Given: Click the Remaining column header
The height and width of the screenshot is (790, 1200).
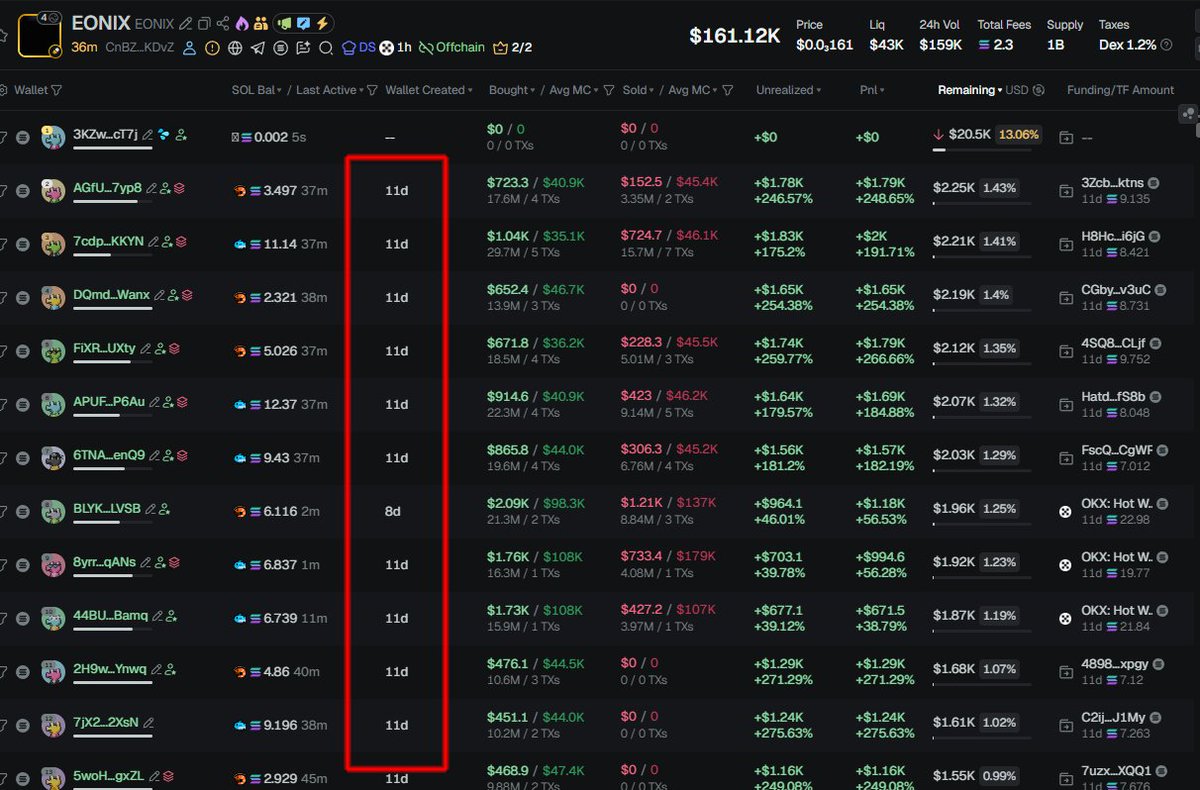Looking at the screenshot, I should [x=969, y=90].
